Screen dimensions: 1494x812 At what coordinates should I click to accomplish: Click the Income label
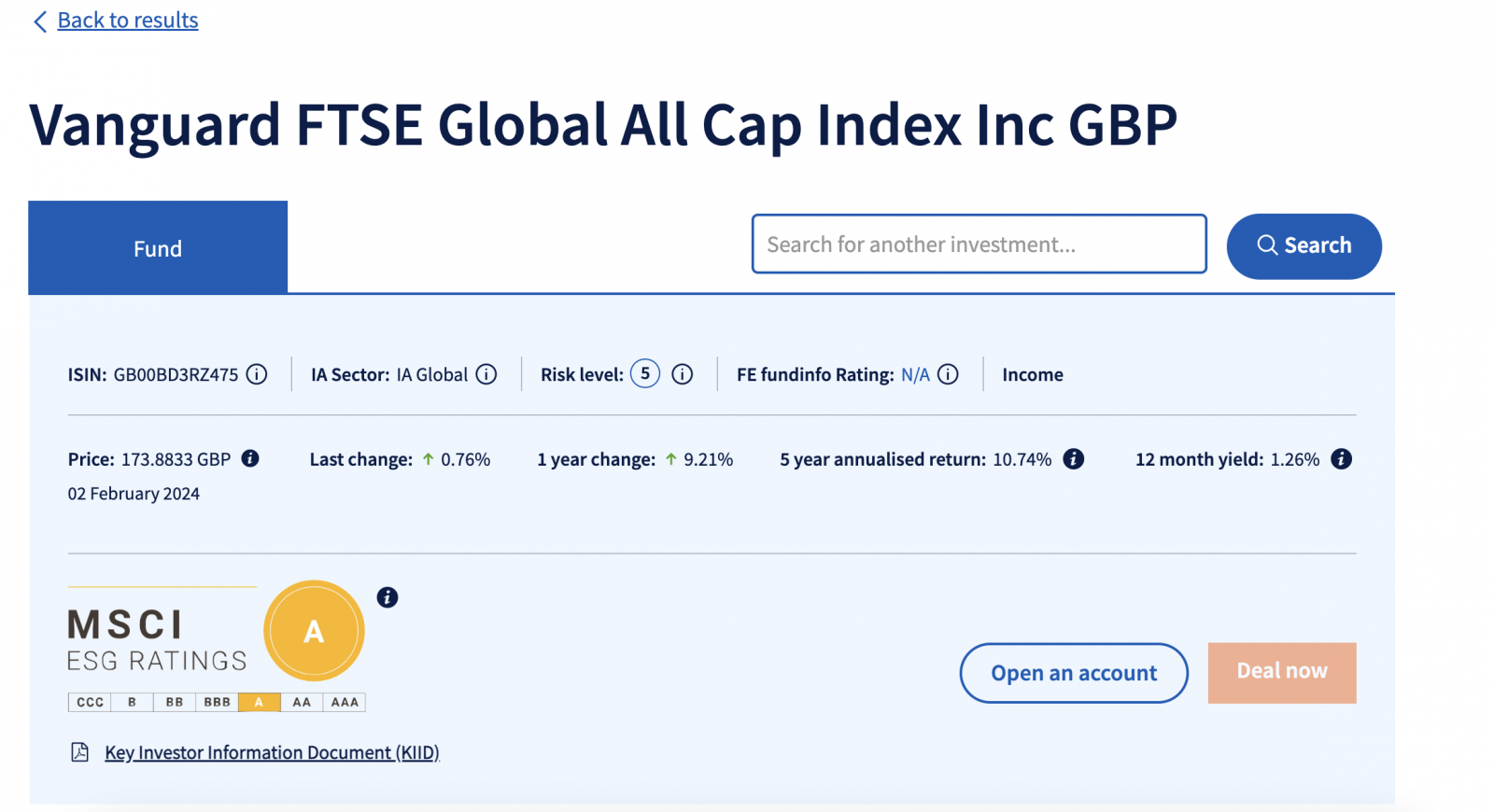coord(1033,375)
